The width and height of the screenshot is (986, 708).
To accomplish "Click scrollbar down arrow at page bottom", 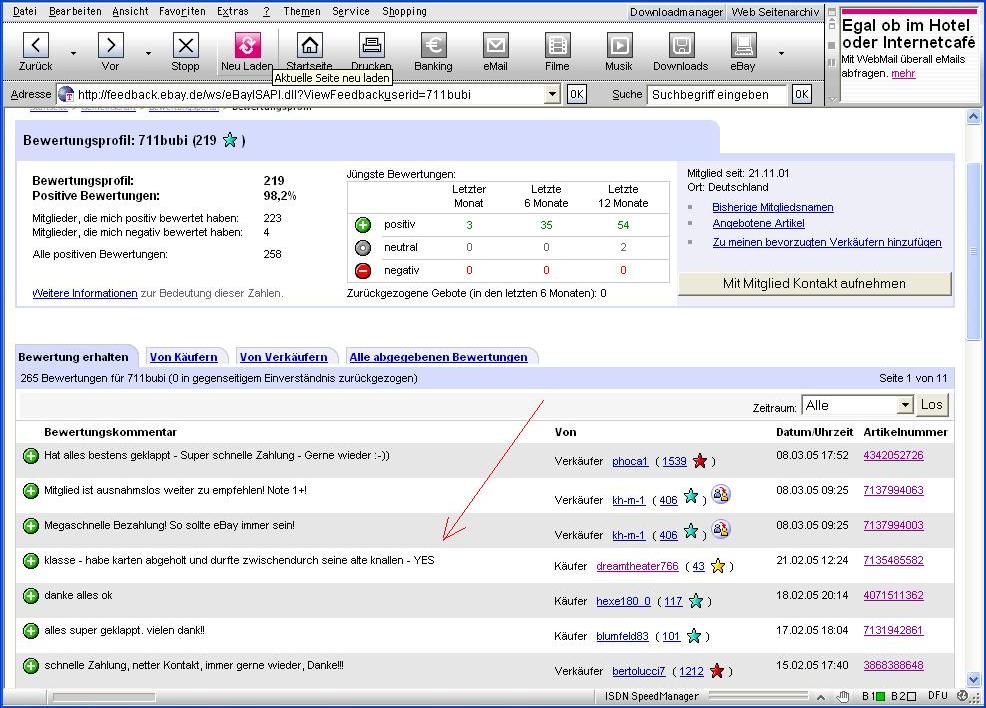I will click(x=973, y=679).
